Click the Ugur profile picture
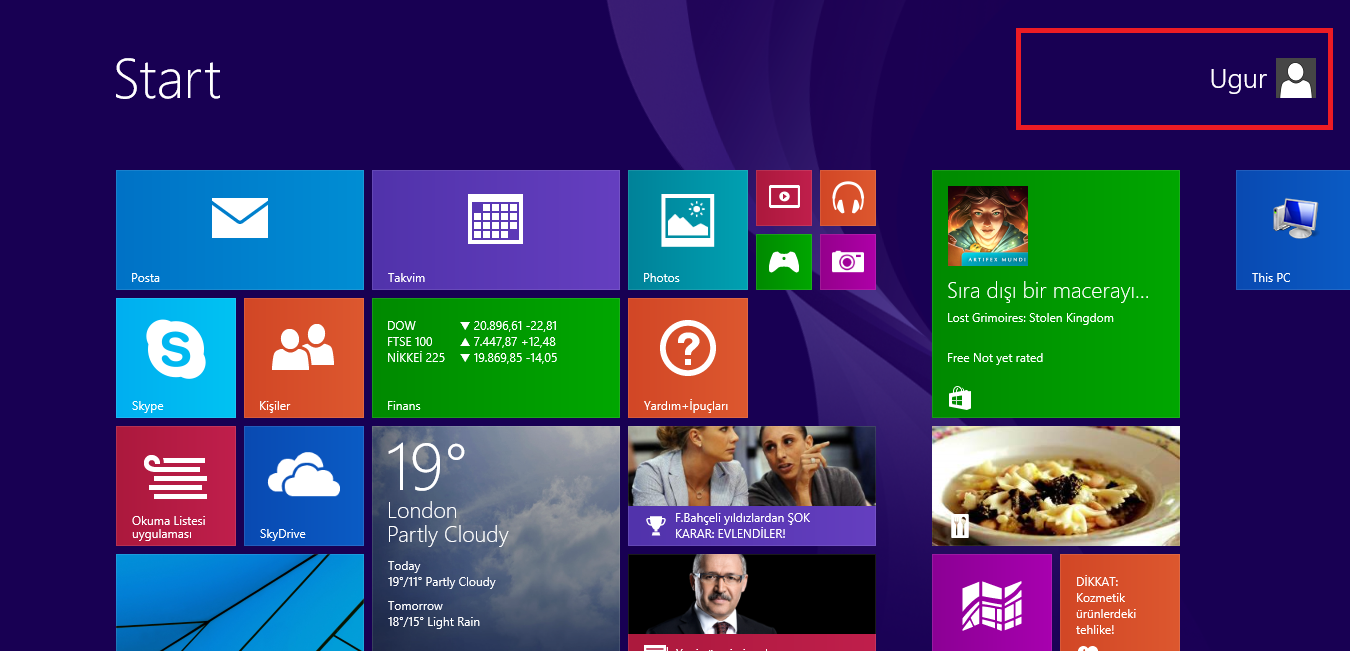Screen dimensions: 1350x651 (x=1296, y=78)
